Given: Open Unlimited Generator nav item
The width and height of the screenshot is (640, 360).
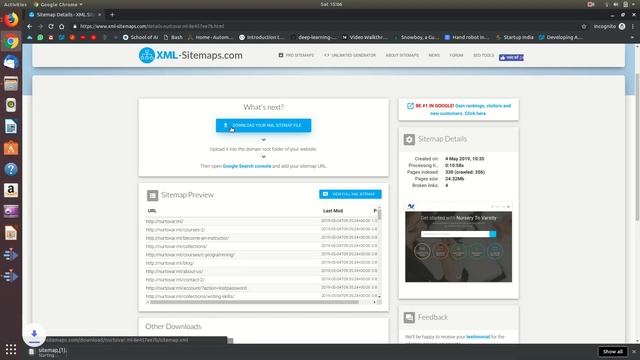Looking at the screenshot, I should 350,55.
